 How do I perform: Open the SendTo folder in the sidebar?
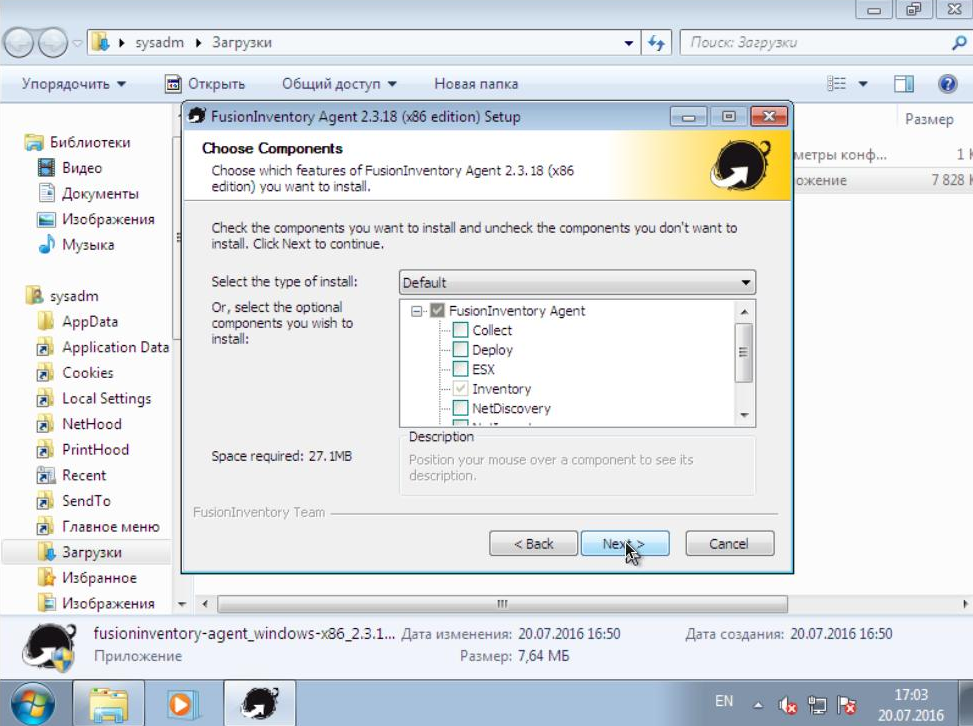pyautogui.click(x=74, y=501)
